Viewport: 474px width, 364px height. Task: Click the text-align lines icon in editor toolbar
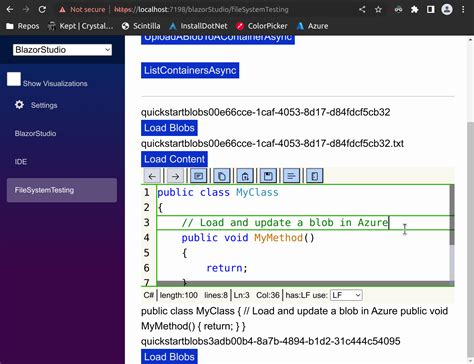[291, 176]
